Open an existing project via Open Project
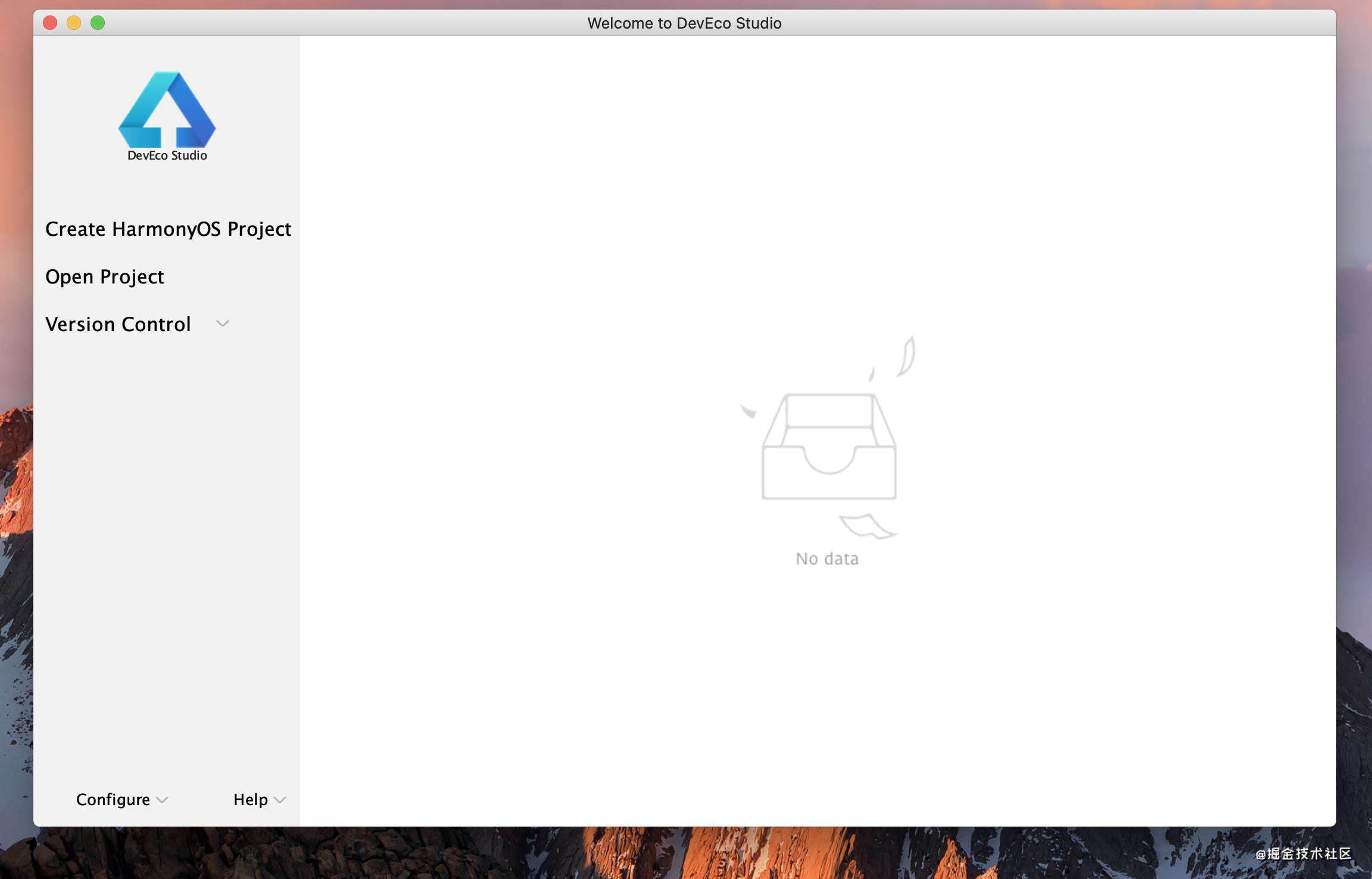This screenshot has height=879, width=1372. (x=105, y=277)
